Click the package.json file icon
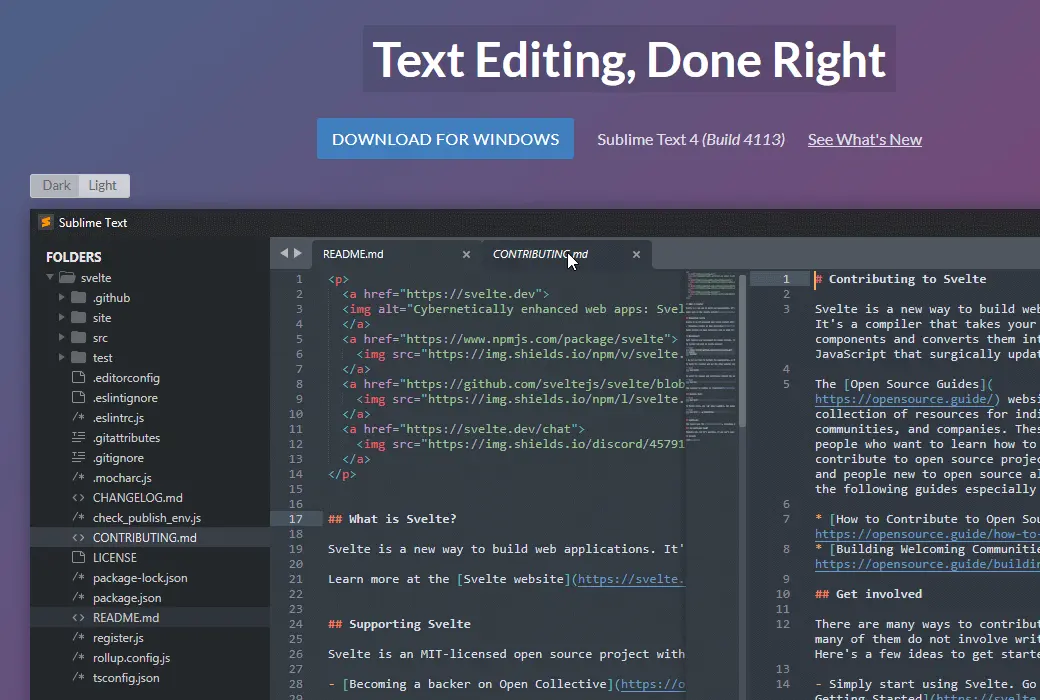This screenshot has height=700, width=1040. coord(78,597)
